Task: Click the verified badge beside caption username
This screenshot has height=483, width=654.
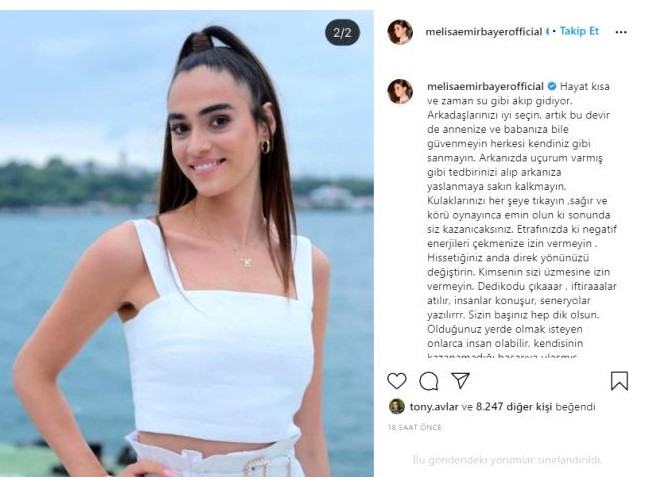Action: (552, 86)
